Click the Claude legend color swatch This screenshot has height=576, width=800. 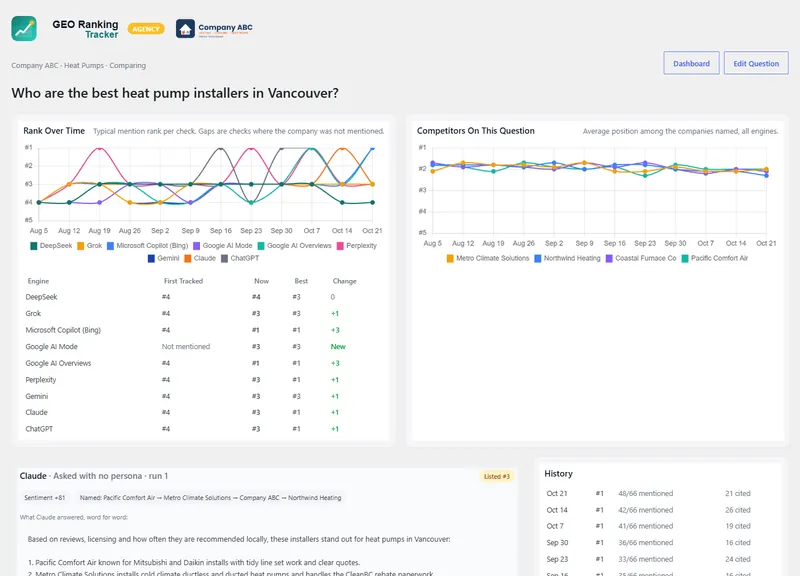[x=188, y=258]
